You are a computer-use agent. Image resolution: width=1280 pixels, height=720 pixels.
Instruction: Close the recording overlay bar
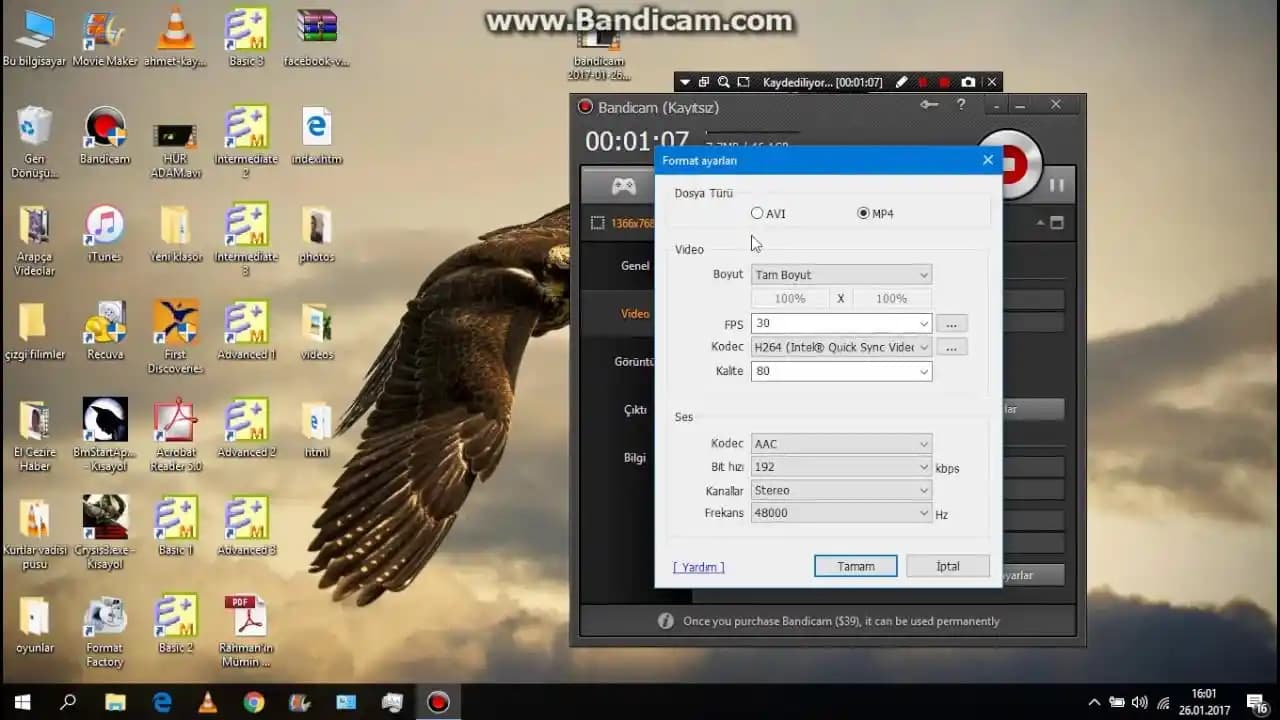[x=991, y=82]
